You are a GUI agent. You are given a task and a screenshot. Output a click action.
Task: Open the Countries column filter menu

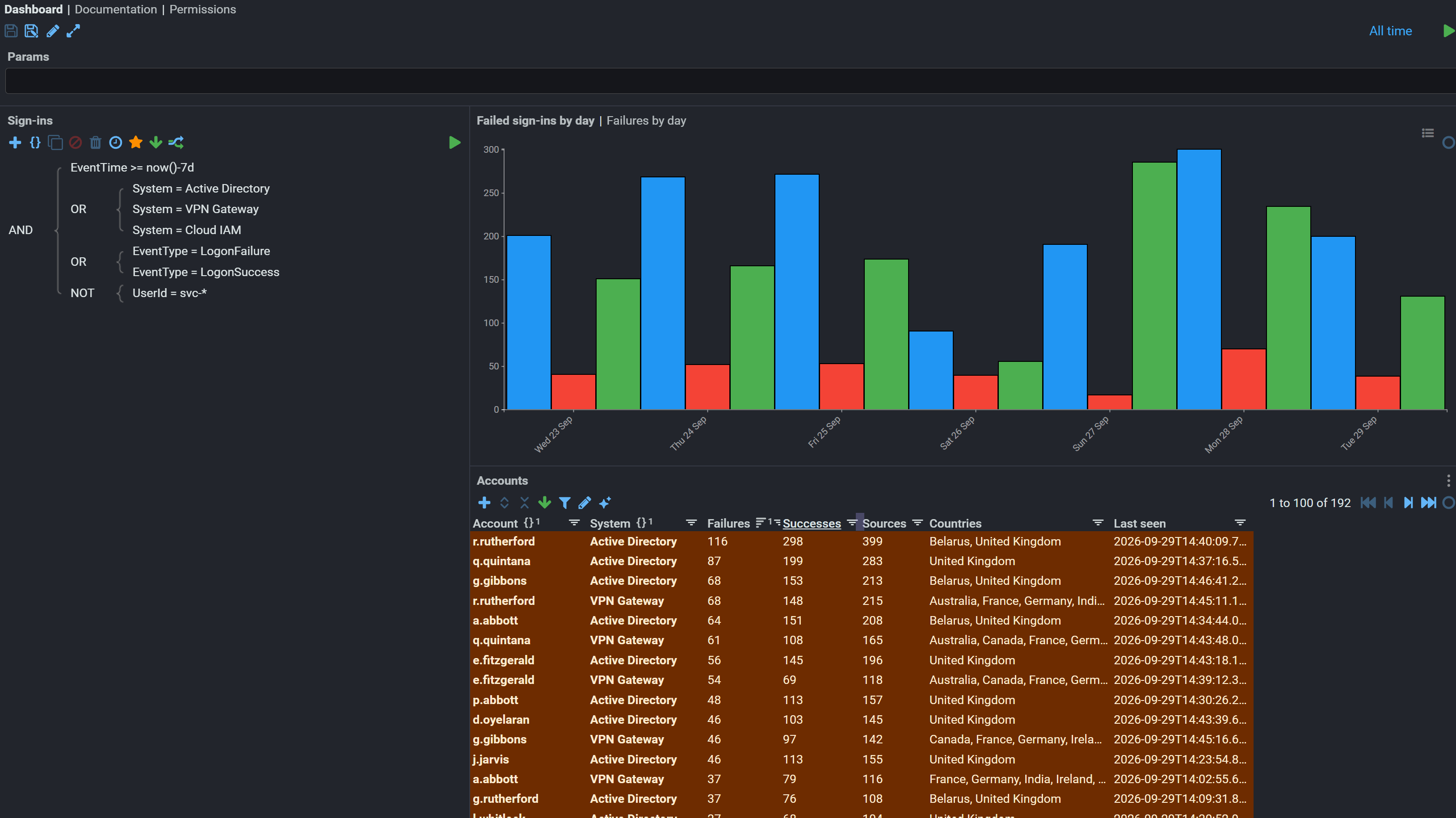[x=1098, y=523]
